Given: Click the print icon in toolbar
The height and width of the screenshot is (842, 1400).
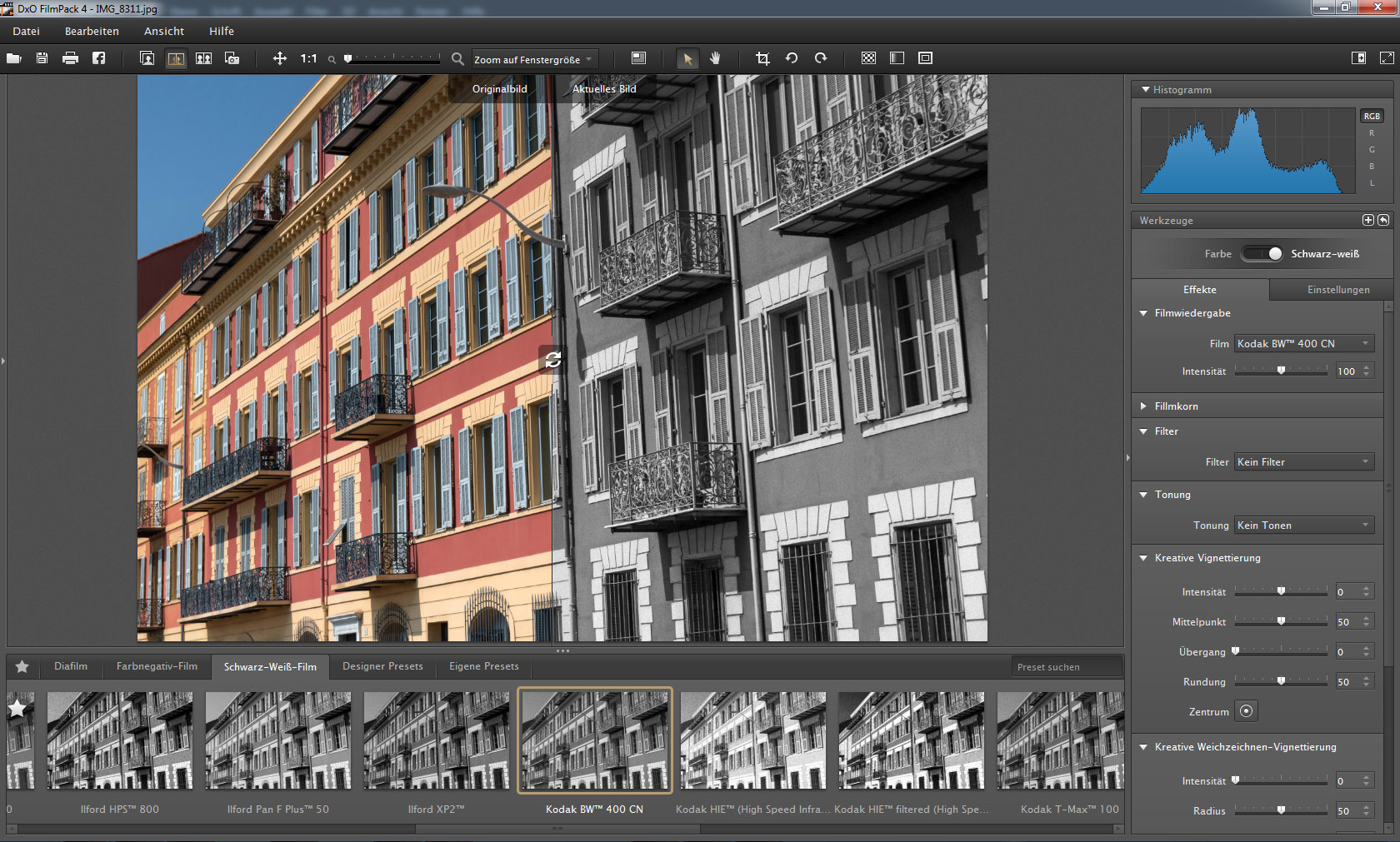Looking at the screenshot, I should [70, 58].
